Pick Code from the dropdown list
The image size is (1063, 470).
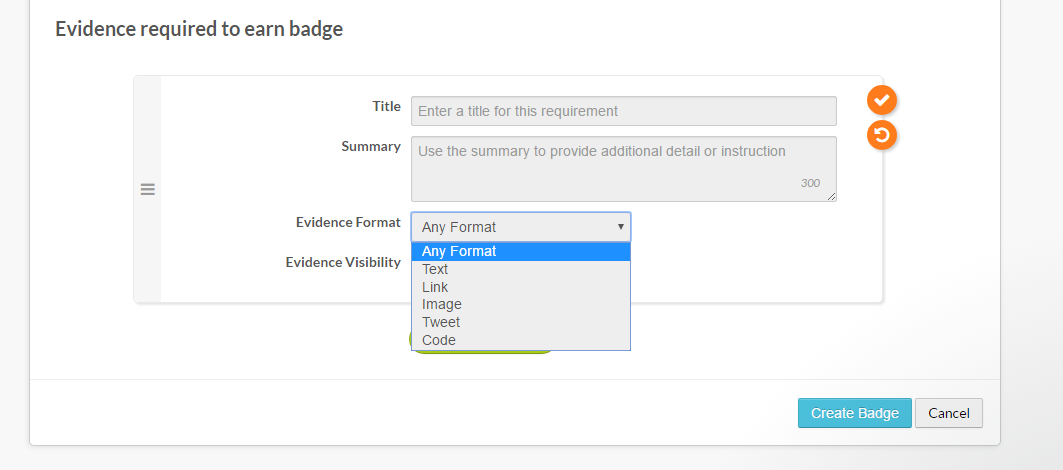[520, 340]
